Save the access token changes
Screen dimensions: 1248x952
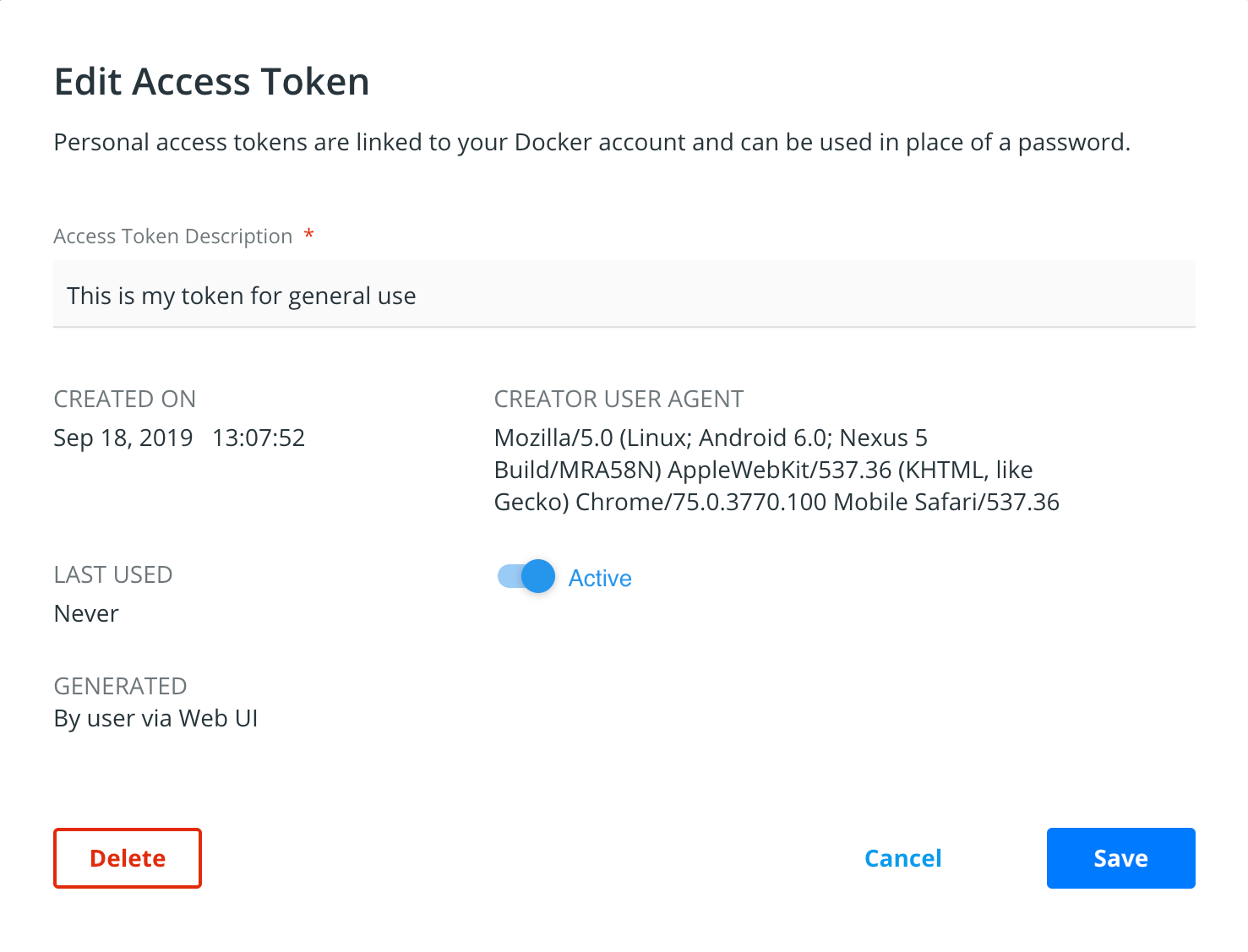click(1120, 858)
